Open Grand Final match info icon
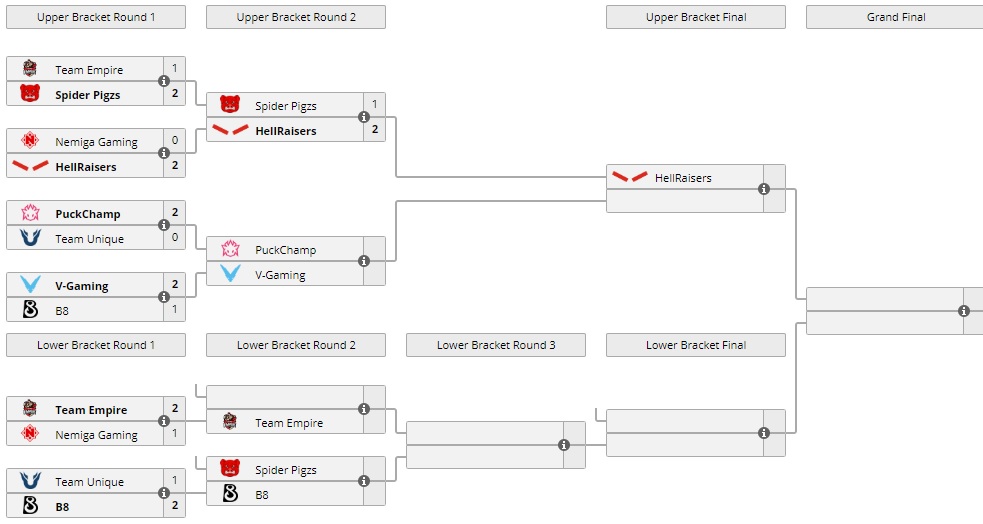 [964, 311]
